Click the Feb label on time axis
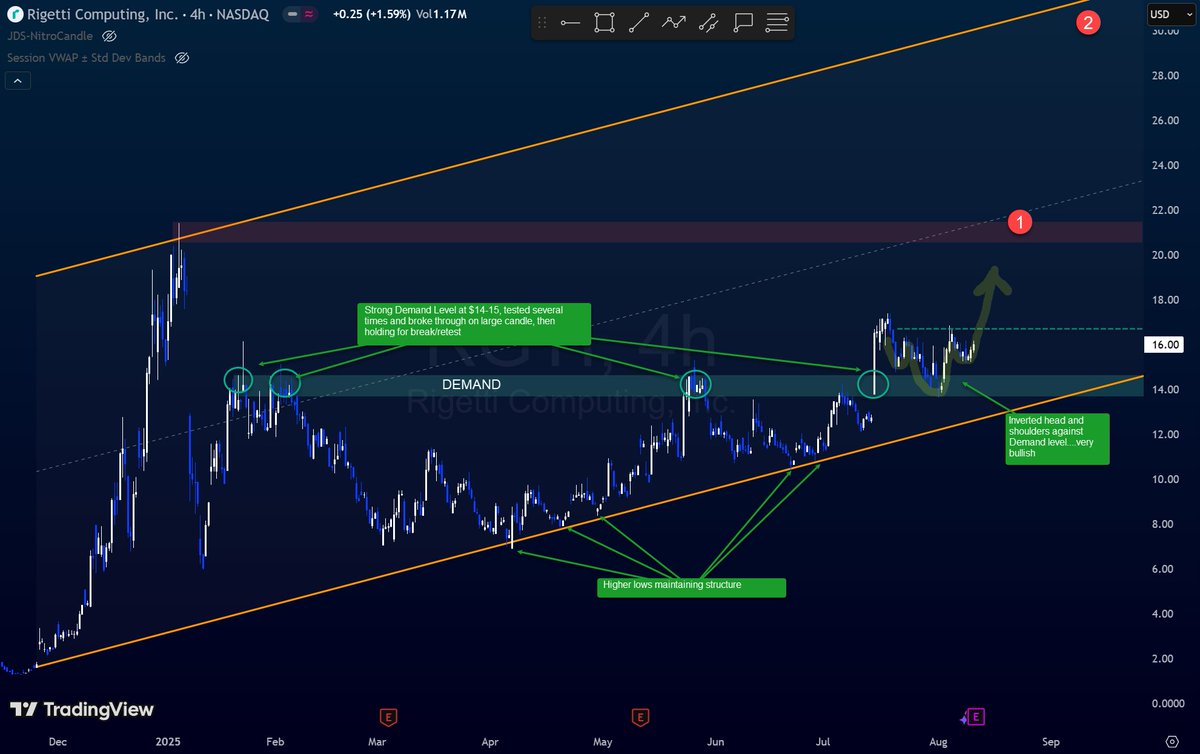The height and width of the screenshot is (754, 1200). point(276,742)
